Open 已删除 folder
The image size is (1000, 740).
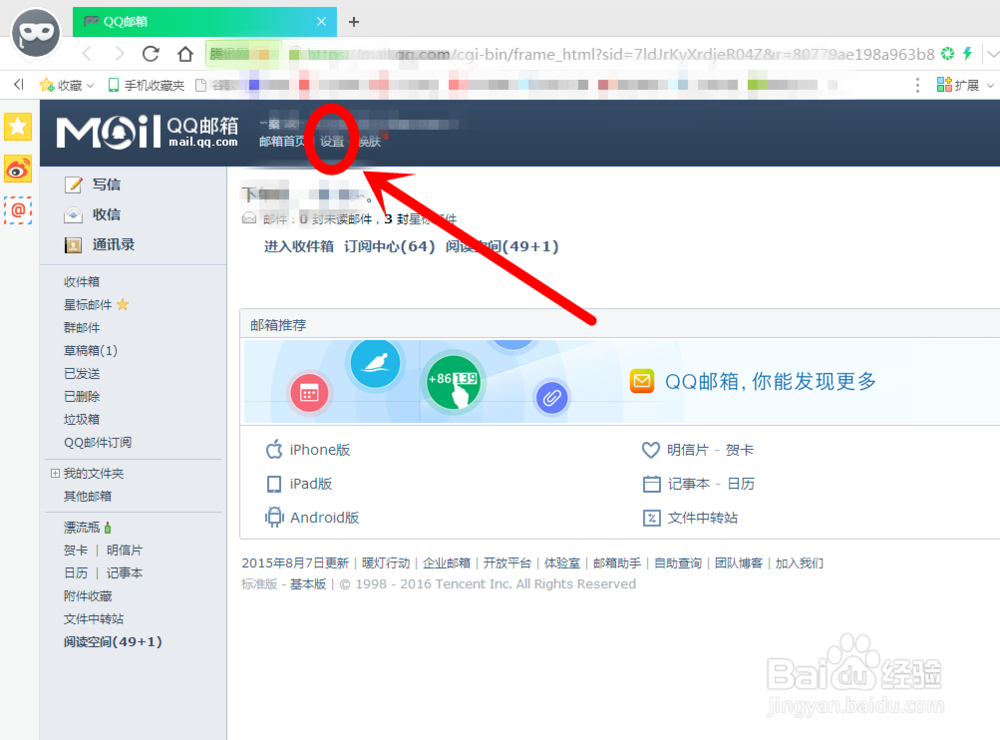82,396
